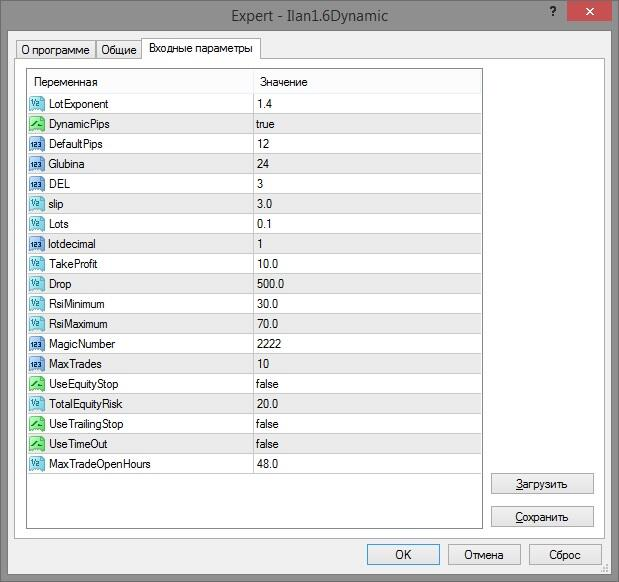Screen dimensions: 619x582
Task: Select the UseEquityStop false value cell
Action: tap(367, 384)
